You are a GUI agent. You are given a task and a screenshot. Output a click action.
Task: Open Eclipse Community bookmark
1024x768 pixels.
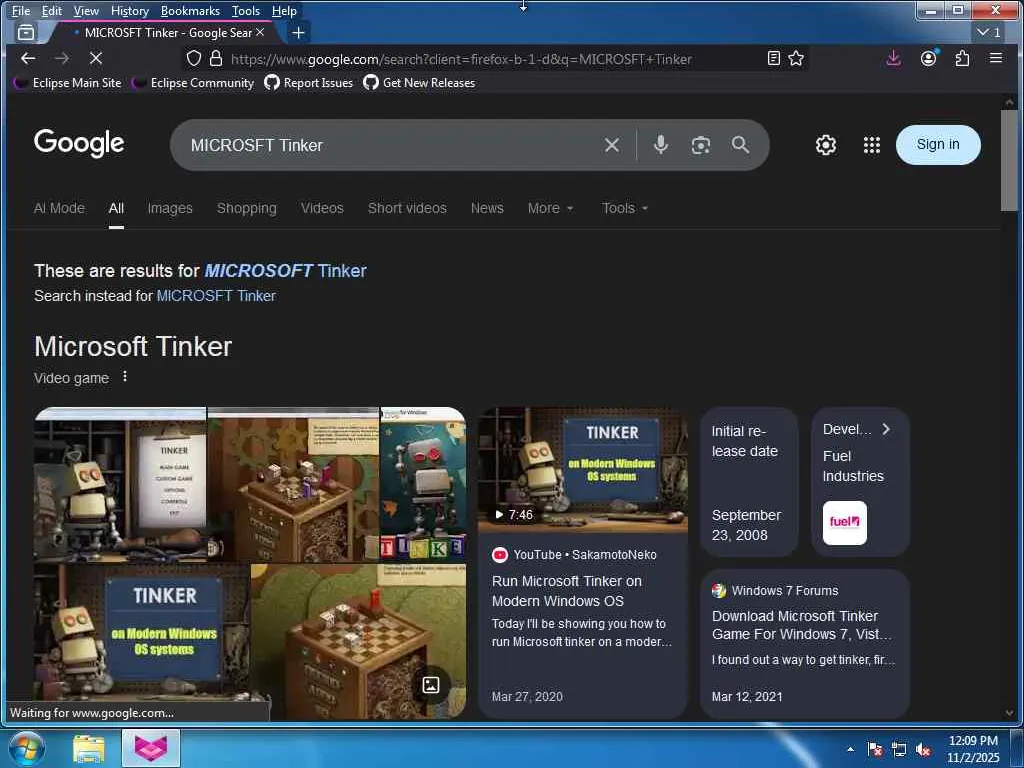click(x=193, y=83)
